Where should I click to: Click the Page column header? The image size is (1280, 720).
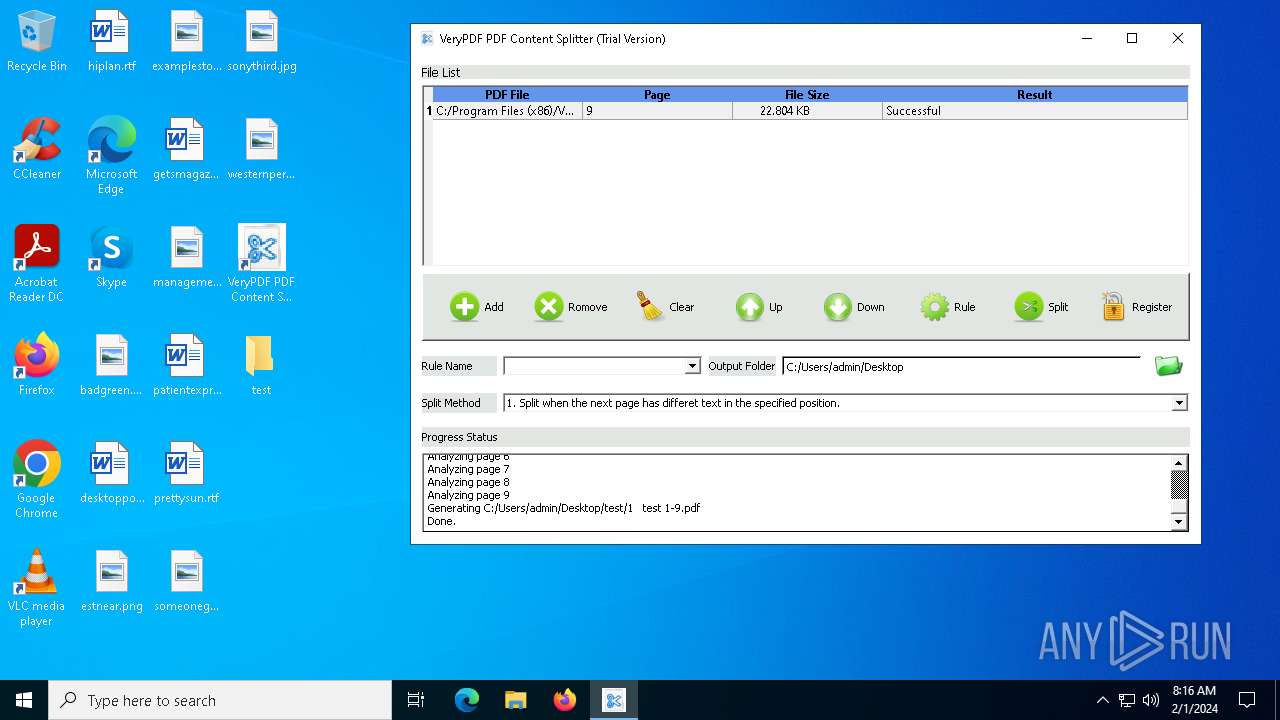pyautogui.click(x=657, y=95)
